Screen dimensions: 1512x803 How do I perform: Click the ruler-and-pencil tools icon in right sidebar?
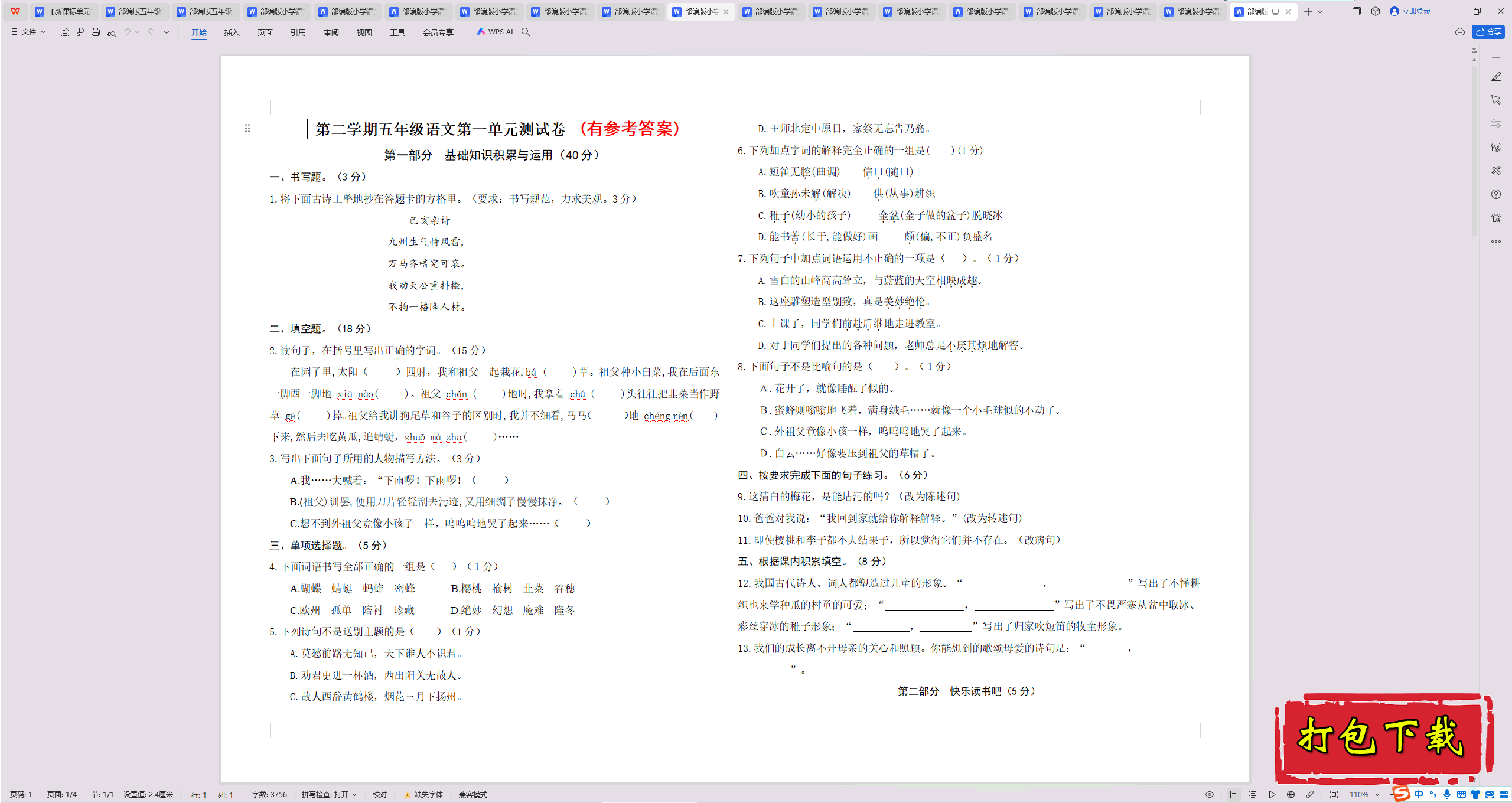tap(1496, 171)
